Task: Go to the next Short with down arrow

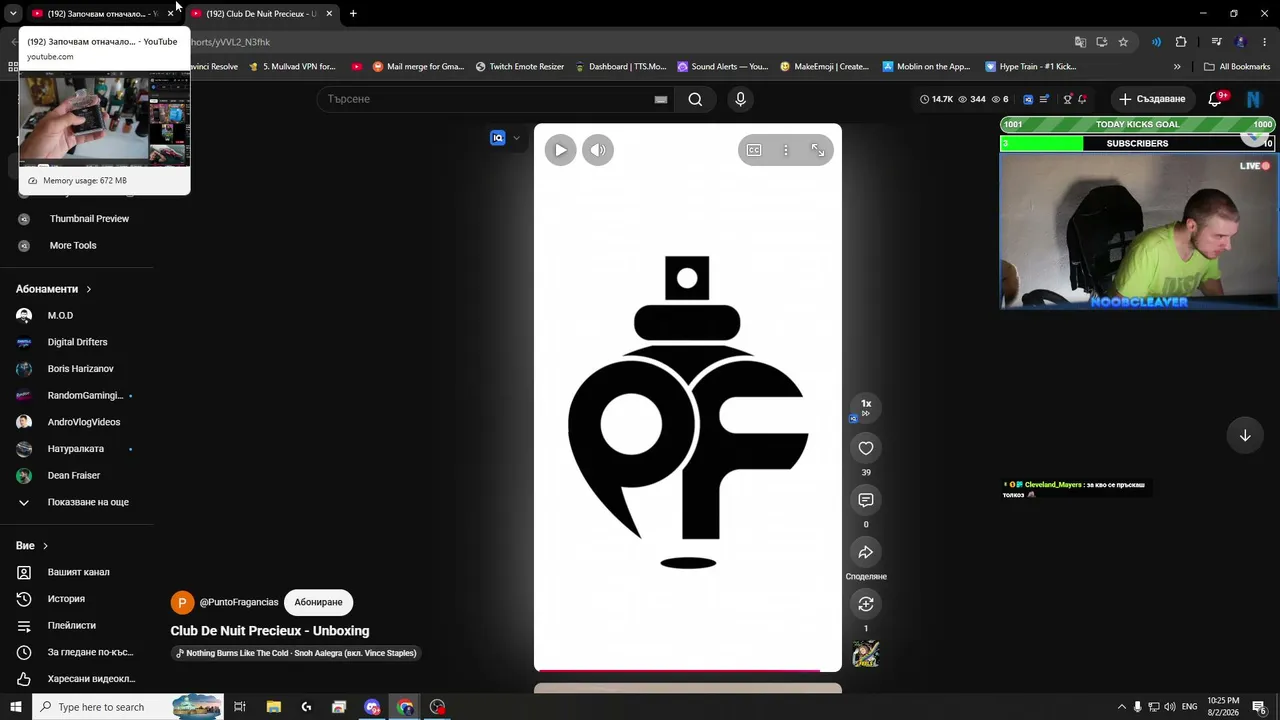Action: (x=1245, y=435)
